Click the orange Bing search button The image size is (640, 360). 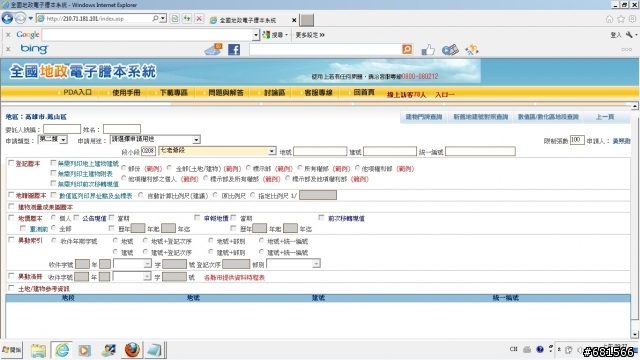407,49
